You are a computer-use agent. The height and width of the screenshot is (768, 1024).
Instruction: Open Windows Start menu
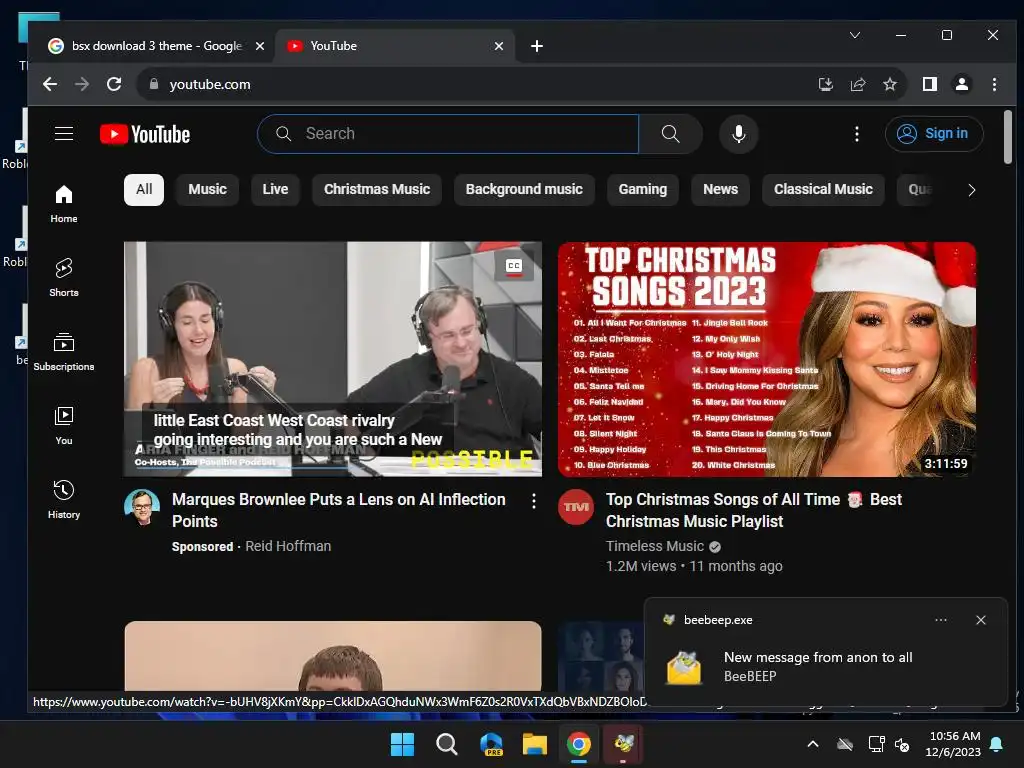[402, 744]
